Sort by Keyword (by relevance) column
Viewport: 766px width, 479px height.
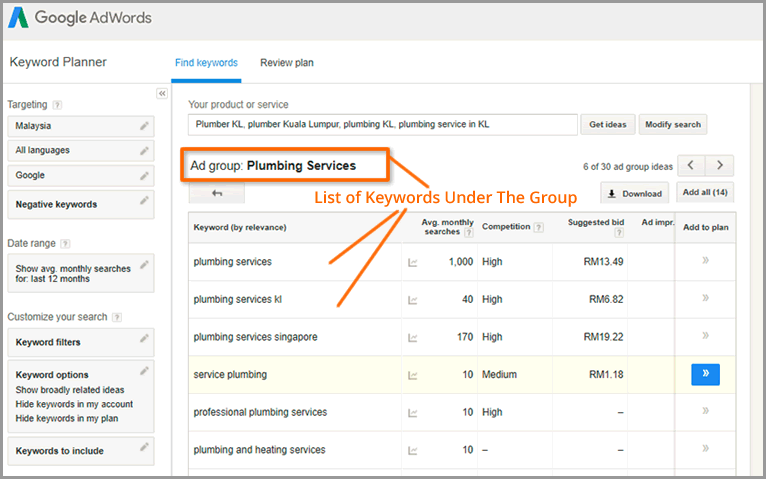pyautogui.click(x=240, y=228)
